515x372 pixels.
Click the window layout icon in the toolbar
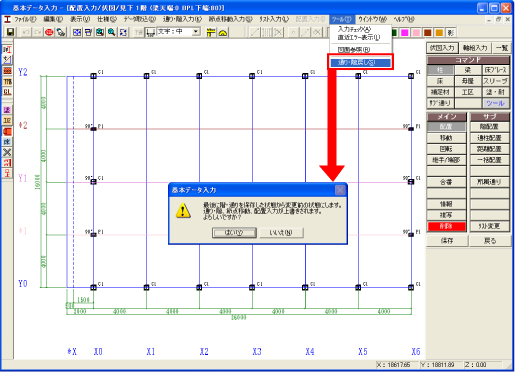coord(89,32)
